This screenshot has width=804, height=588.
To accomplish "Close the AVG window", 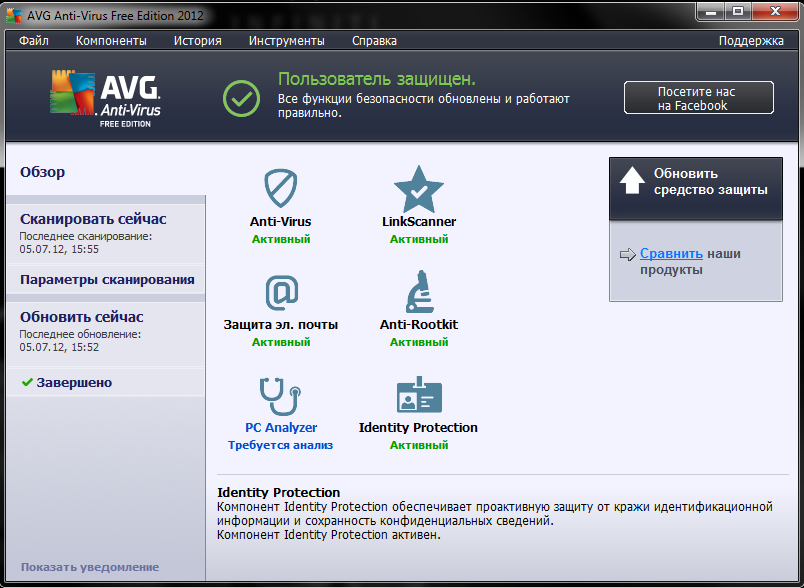I will 775,11.
